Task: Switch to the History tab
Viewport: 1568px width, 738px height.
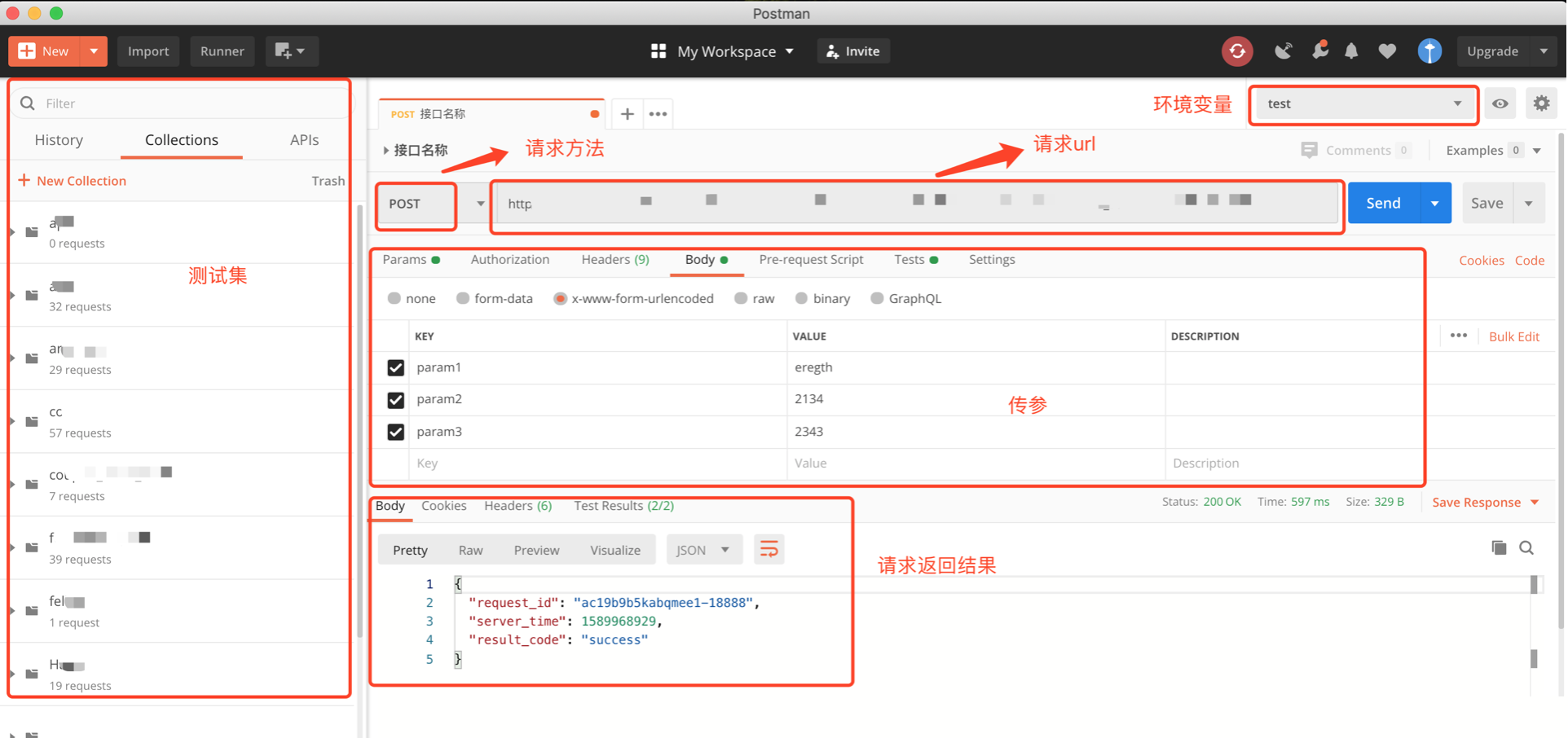Action: pos(59,140)
